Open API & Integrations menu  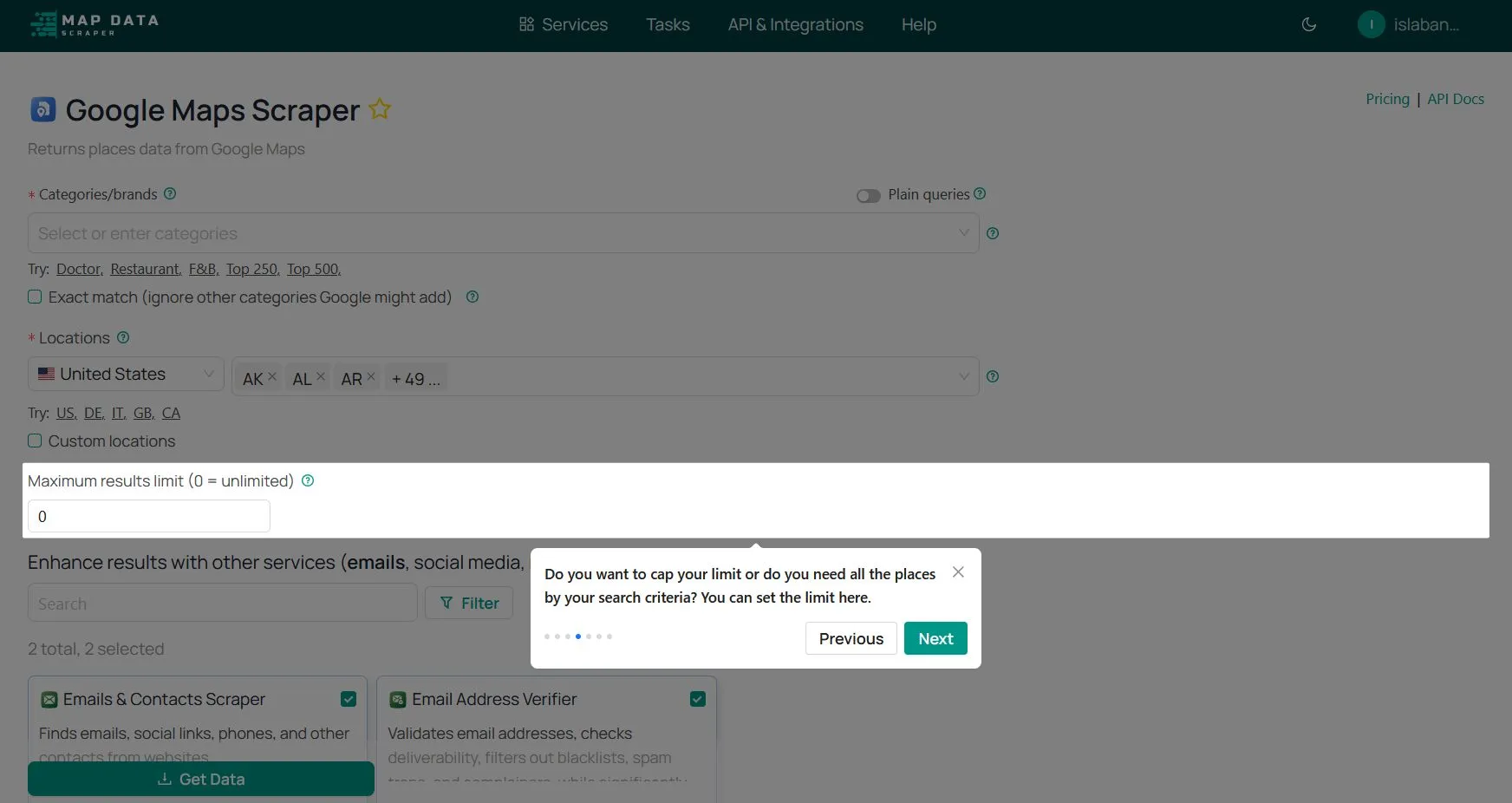coord(796,24)
